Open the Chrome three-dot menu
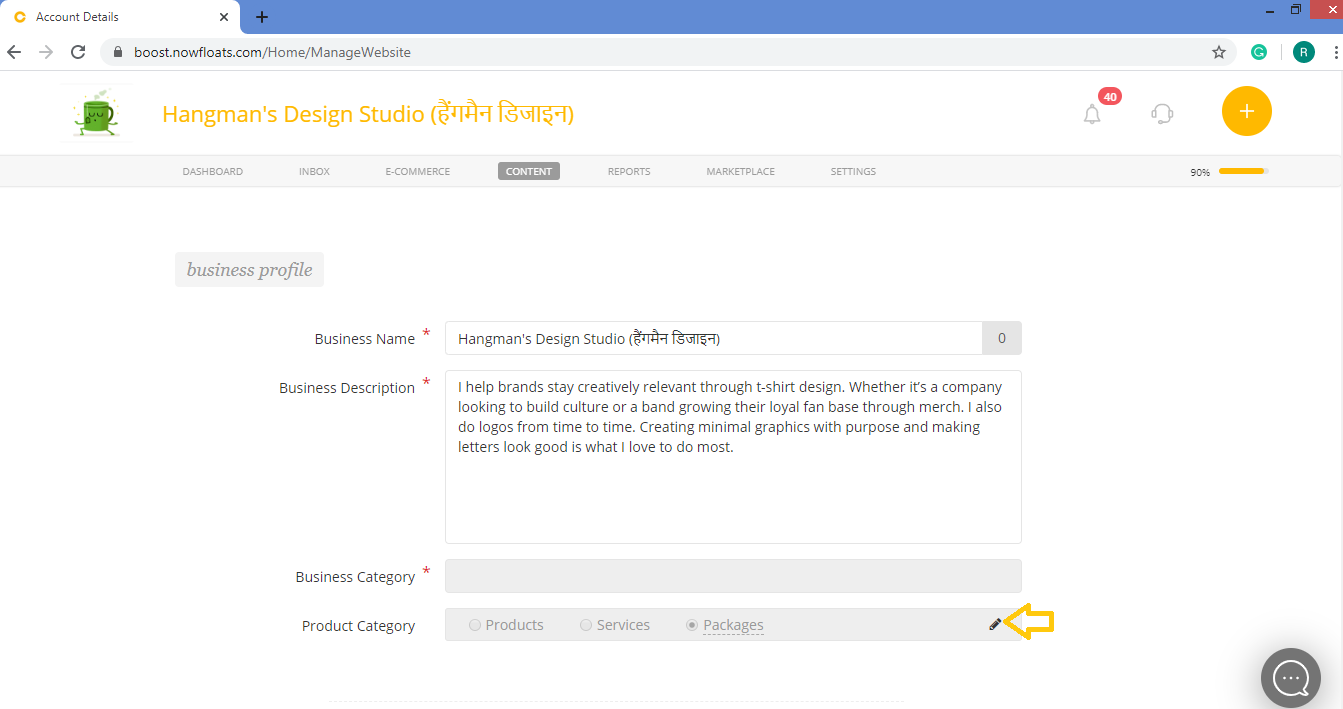Screen dimensions: 1343x709 point(1334,52)
